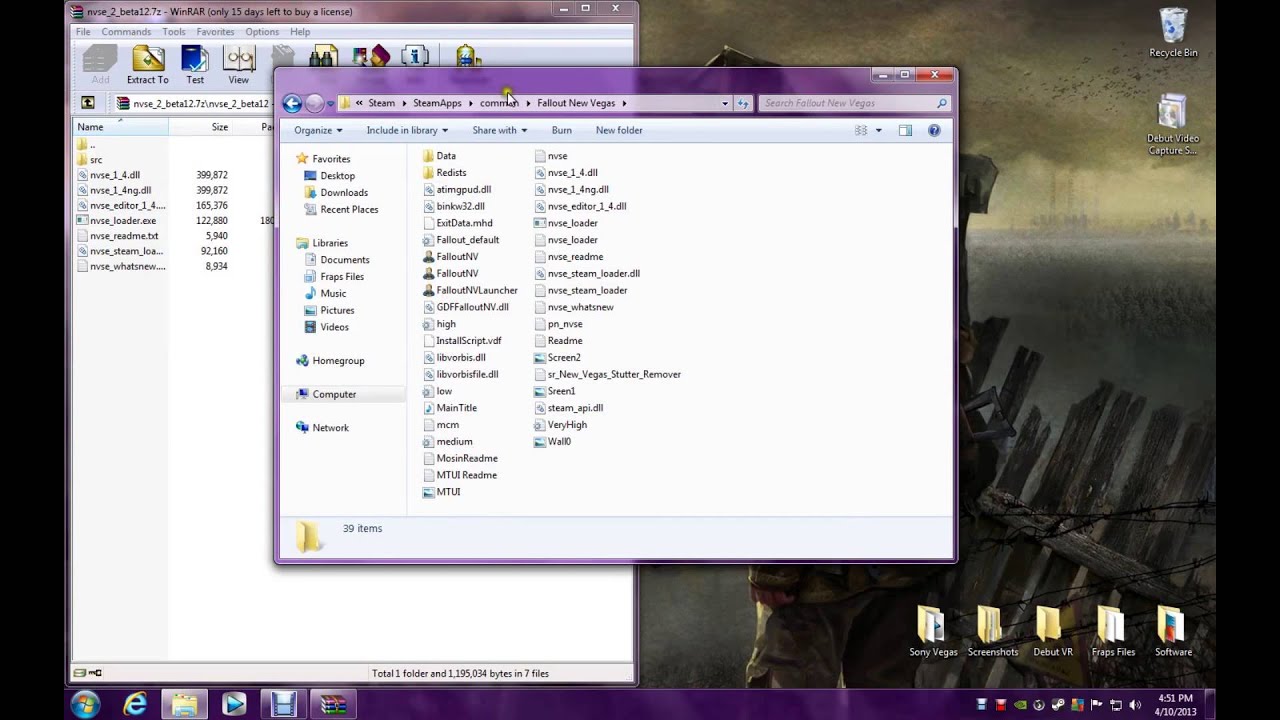1280x720 pixels.
Task: Select Recent Places in sidebar
Action: tap(341, 210)
